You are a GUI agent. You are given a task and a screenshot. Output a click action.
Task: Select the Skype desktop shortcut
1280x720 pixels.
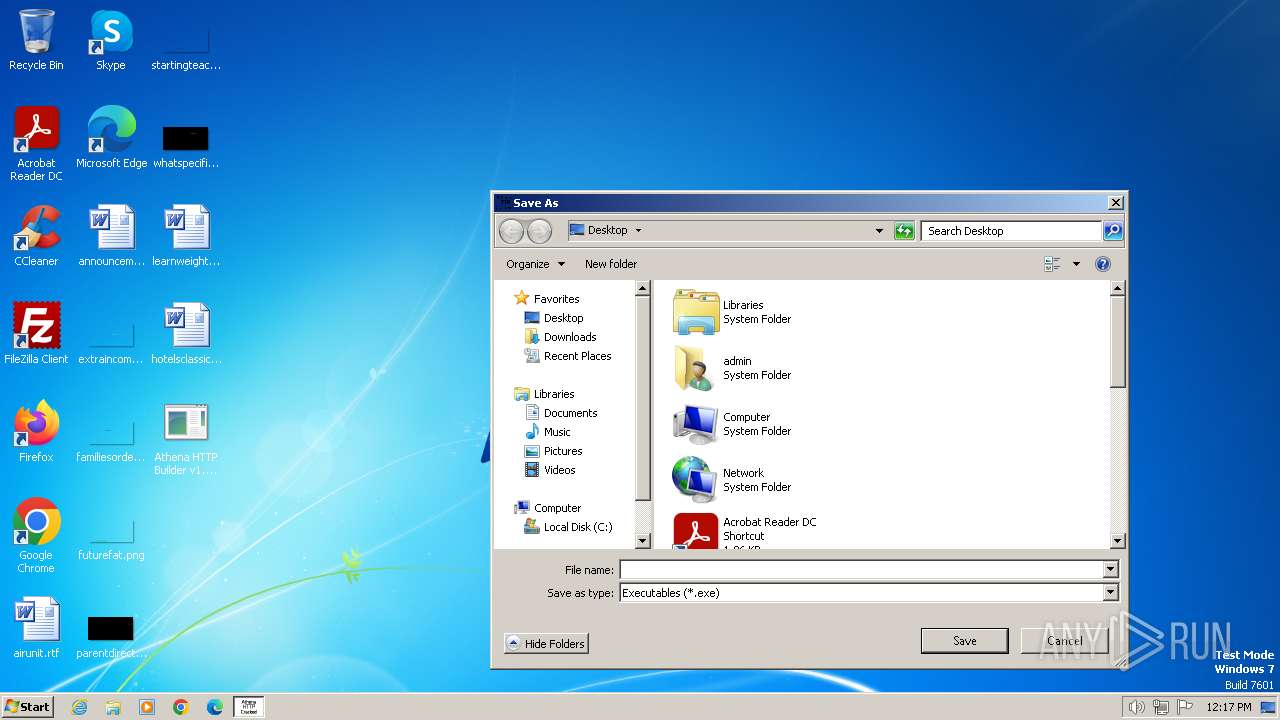click(111, 40)
